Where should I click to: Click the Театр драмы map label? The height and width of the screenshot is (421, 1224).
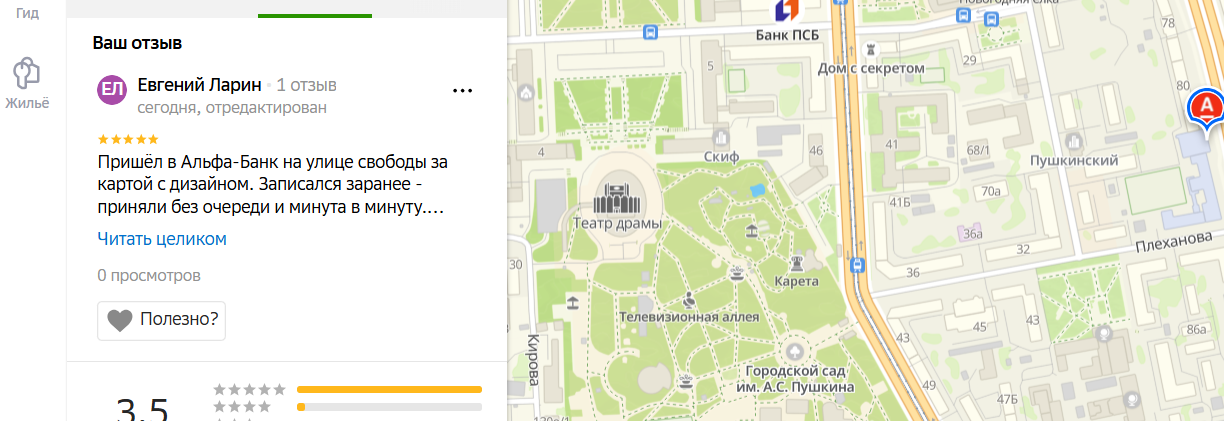pos(616,224)
